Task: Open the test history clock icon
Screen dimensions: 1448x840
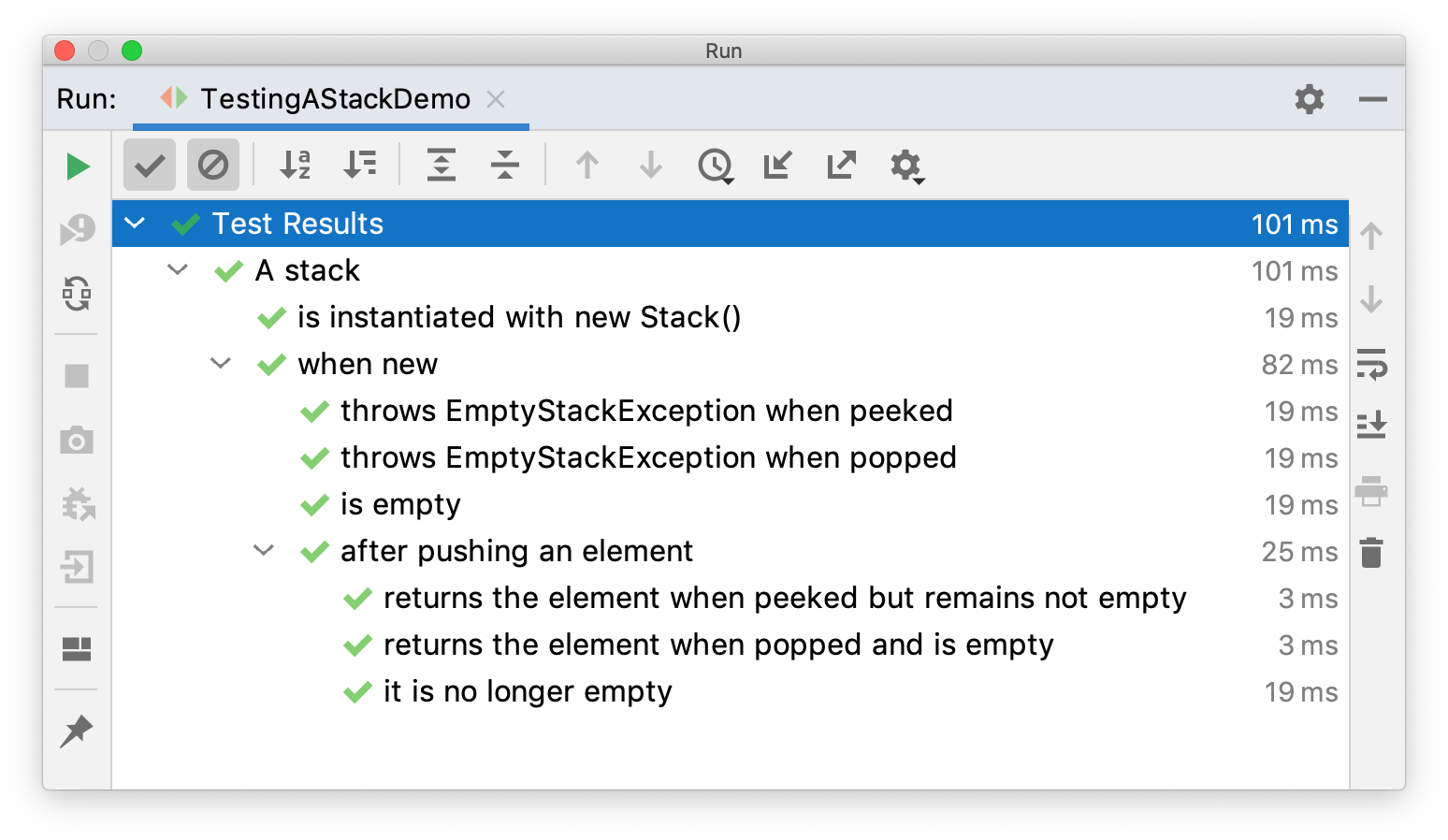Action: (716, 166)
